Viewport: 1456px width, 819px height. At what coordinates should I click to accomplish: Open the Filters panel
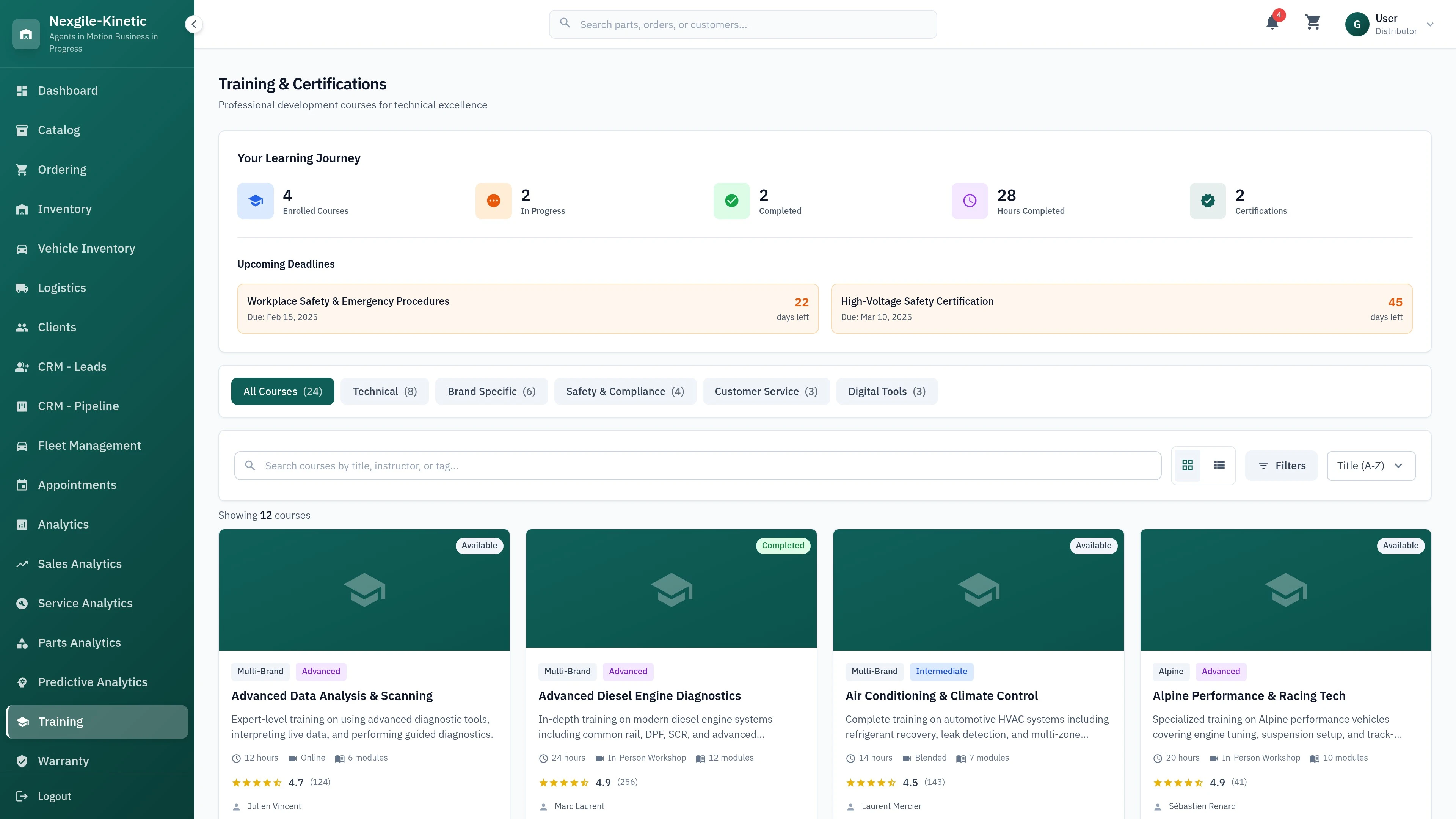click(1281, 465)
